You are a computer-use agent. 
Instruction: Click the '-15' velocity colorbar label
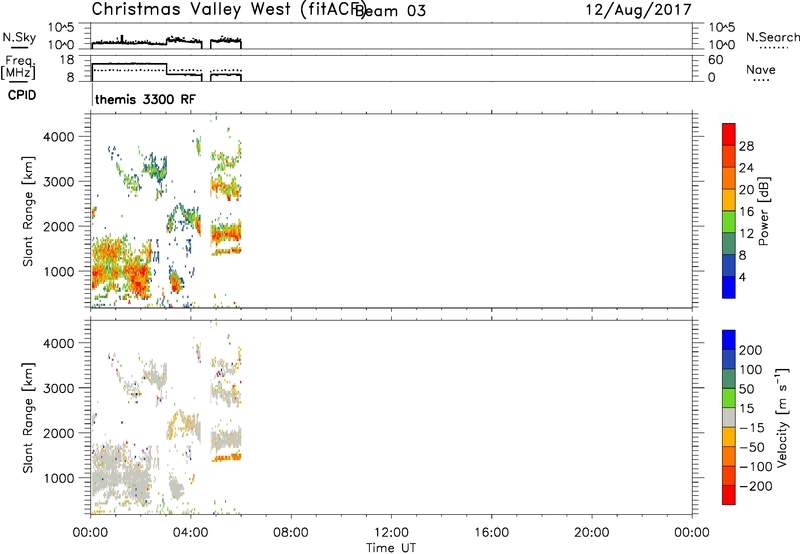pyautogui.click(x=752, y=428)
